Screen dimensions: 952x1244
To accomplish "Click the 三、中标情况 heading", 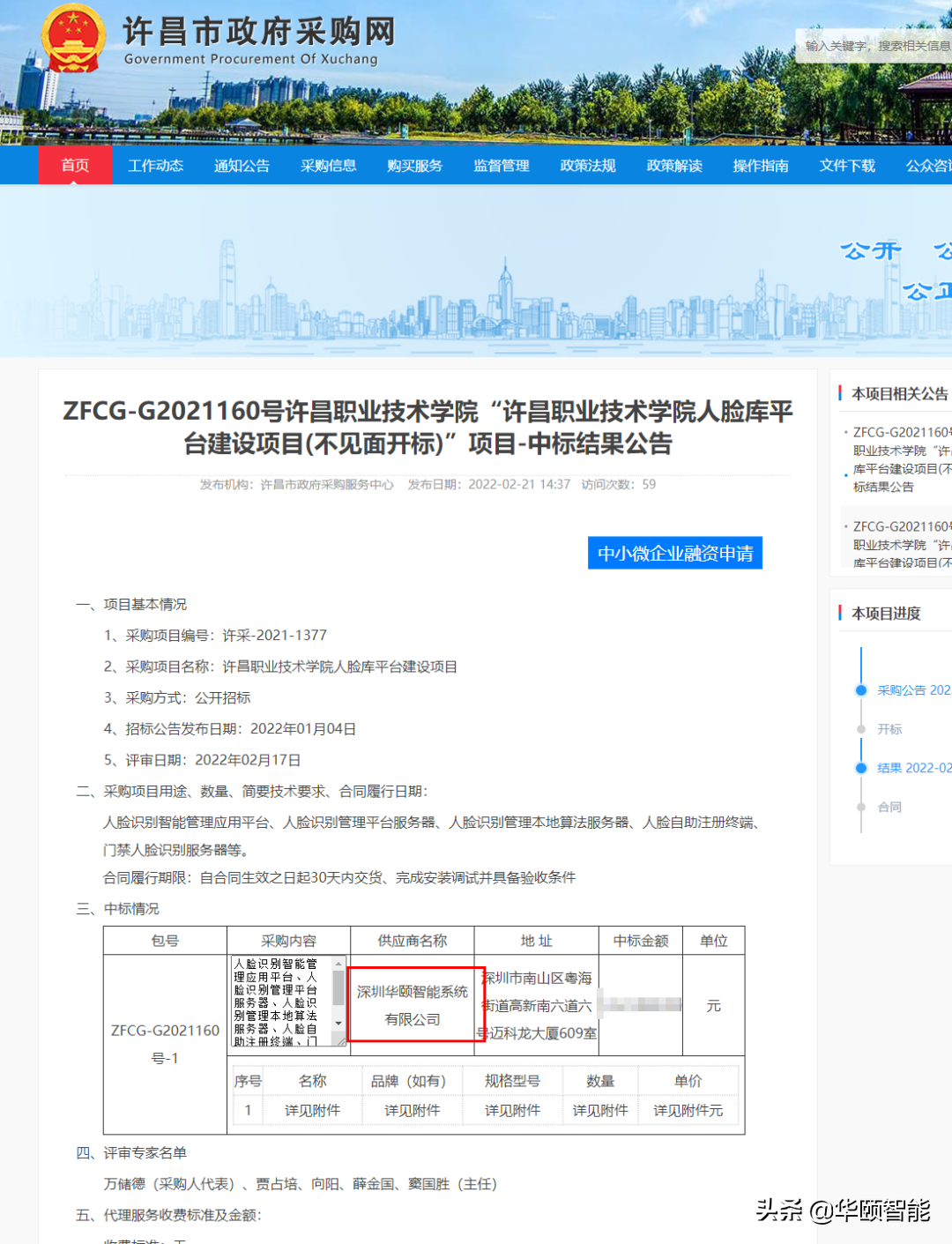I will pyautogui.click(x=117, y=909).
